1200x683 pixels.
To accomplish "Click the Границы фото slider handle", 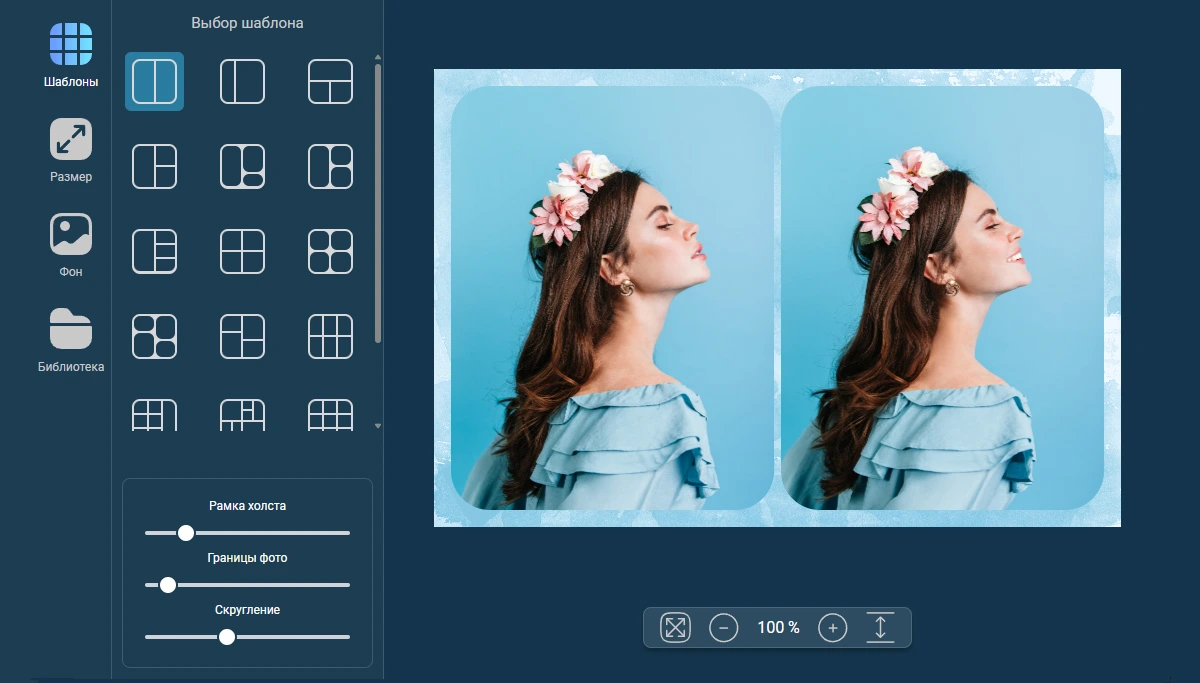I will pyautogui.click(x=168, y=585).
